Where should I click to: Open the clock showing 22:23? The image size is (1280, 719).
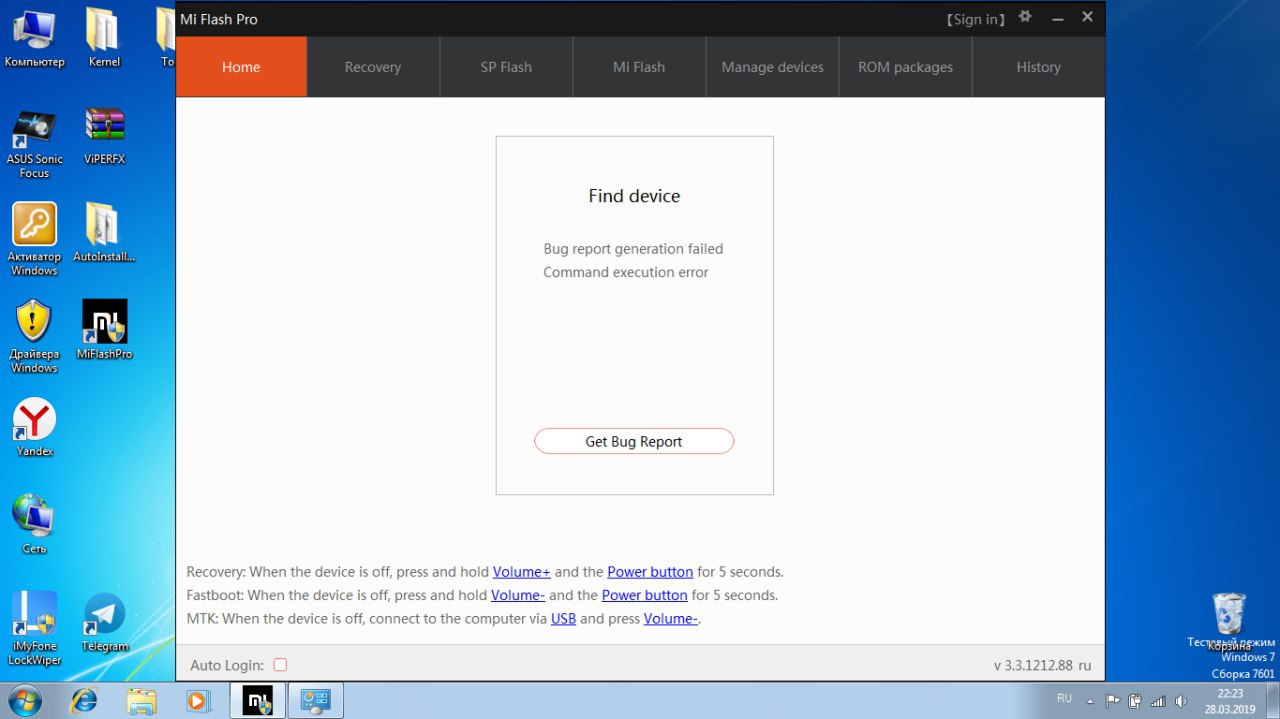tap(1230, 700)
